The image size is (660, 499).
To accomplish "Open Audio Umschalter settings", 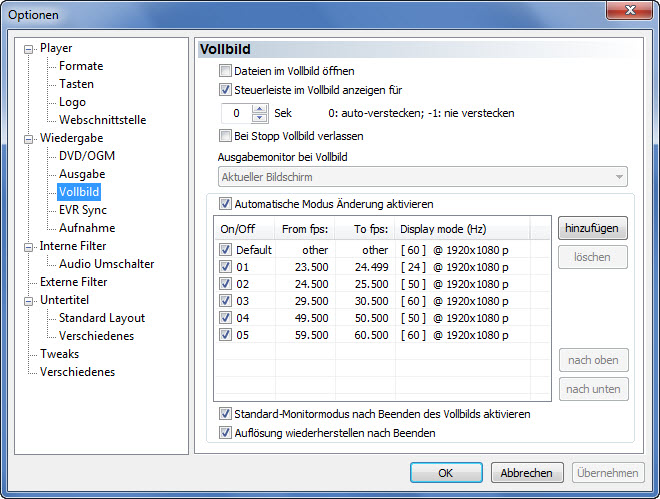I will point(106,264).
